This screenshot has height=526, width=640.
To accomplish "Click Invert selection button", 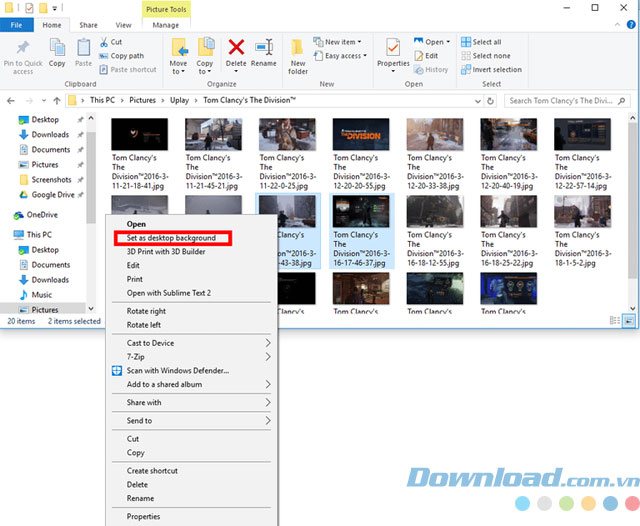I will [x=490, y=70].
